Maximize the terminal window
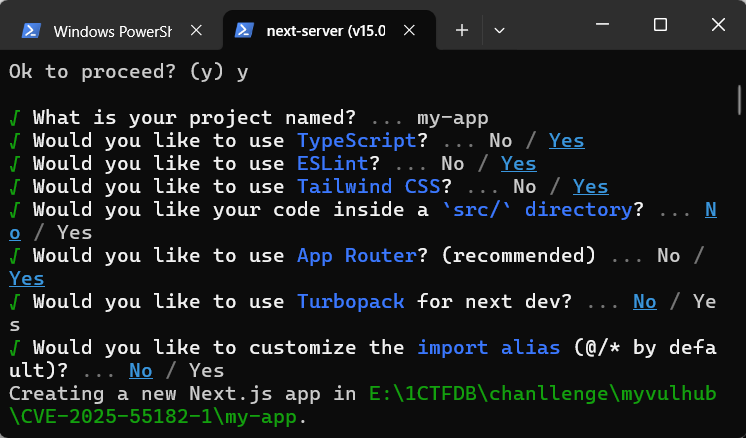Viewport: 746px width, 438px height. 660,24
